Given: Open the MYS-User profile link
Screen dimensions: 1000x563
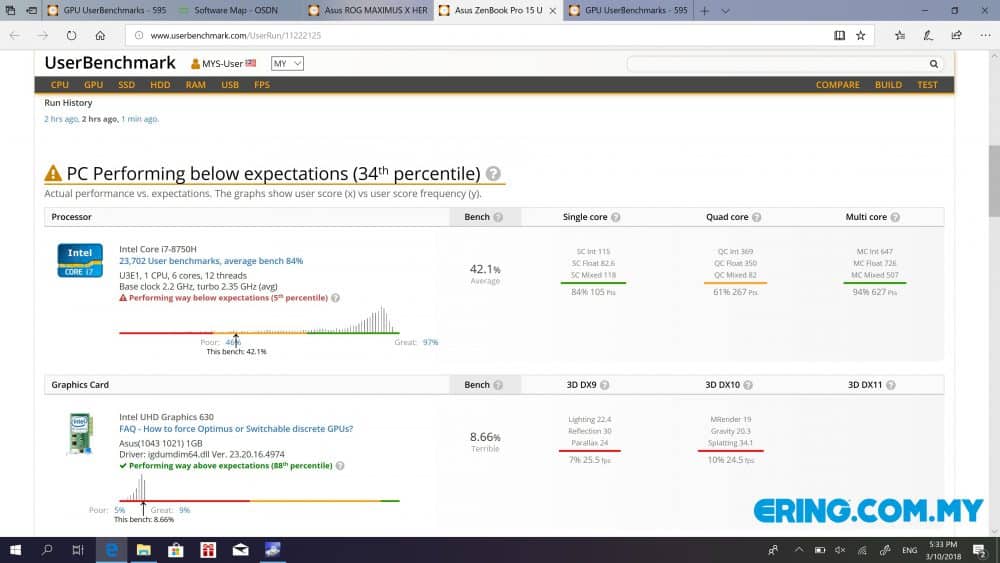Looking at the screenshot, I should (x=223, y=64).
